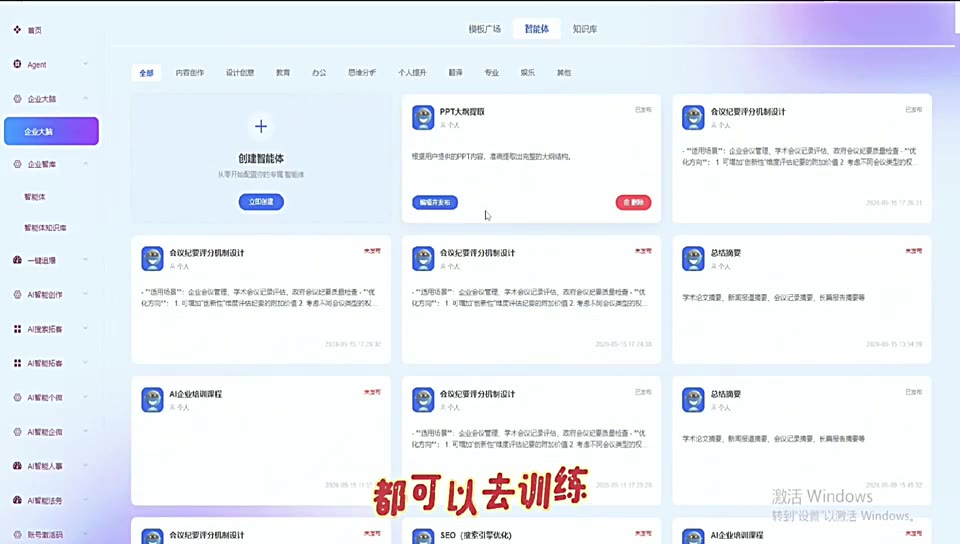Screen dimensions: 960x544
Task: Click the SEO（搜索引擎优化）card title
Action: click(x=476, y=535)
